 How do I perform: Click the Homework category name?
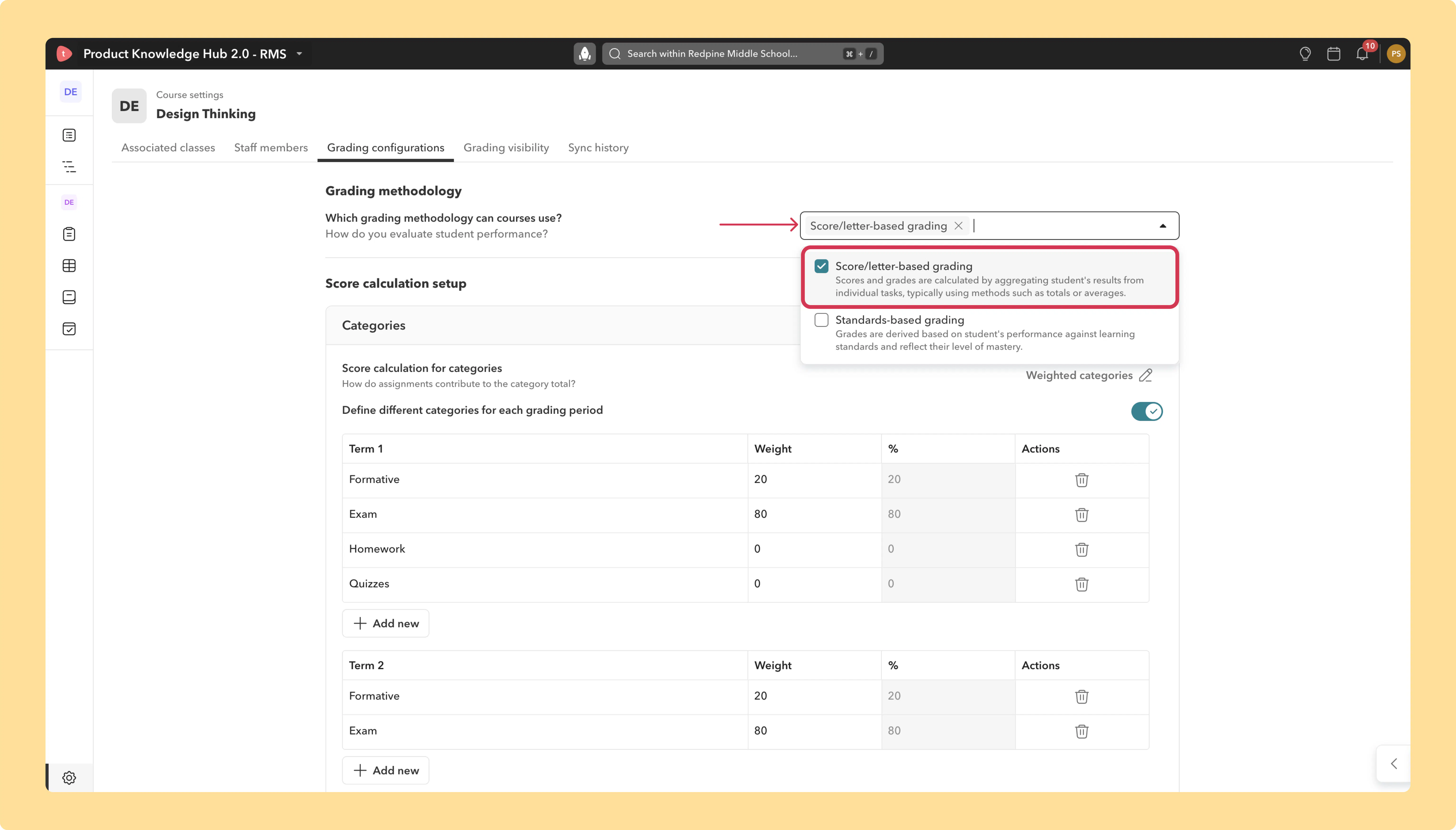(x=377, y=549)
